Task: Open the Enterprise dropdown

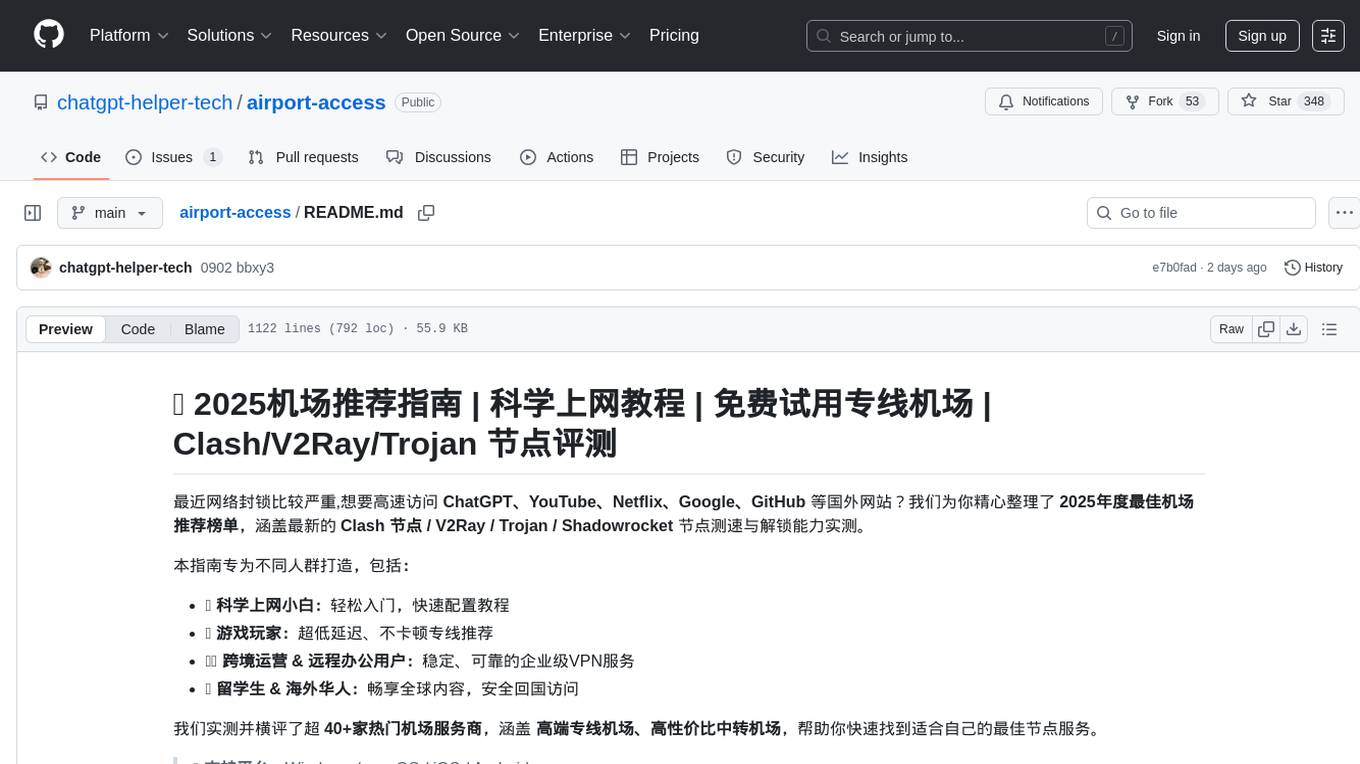Action: pos(585,35)
